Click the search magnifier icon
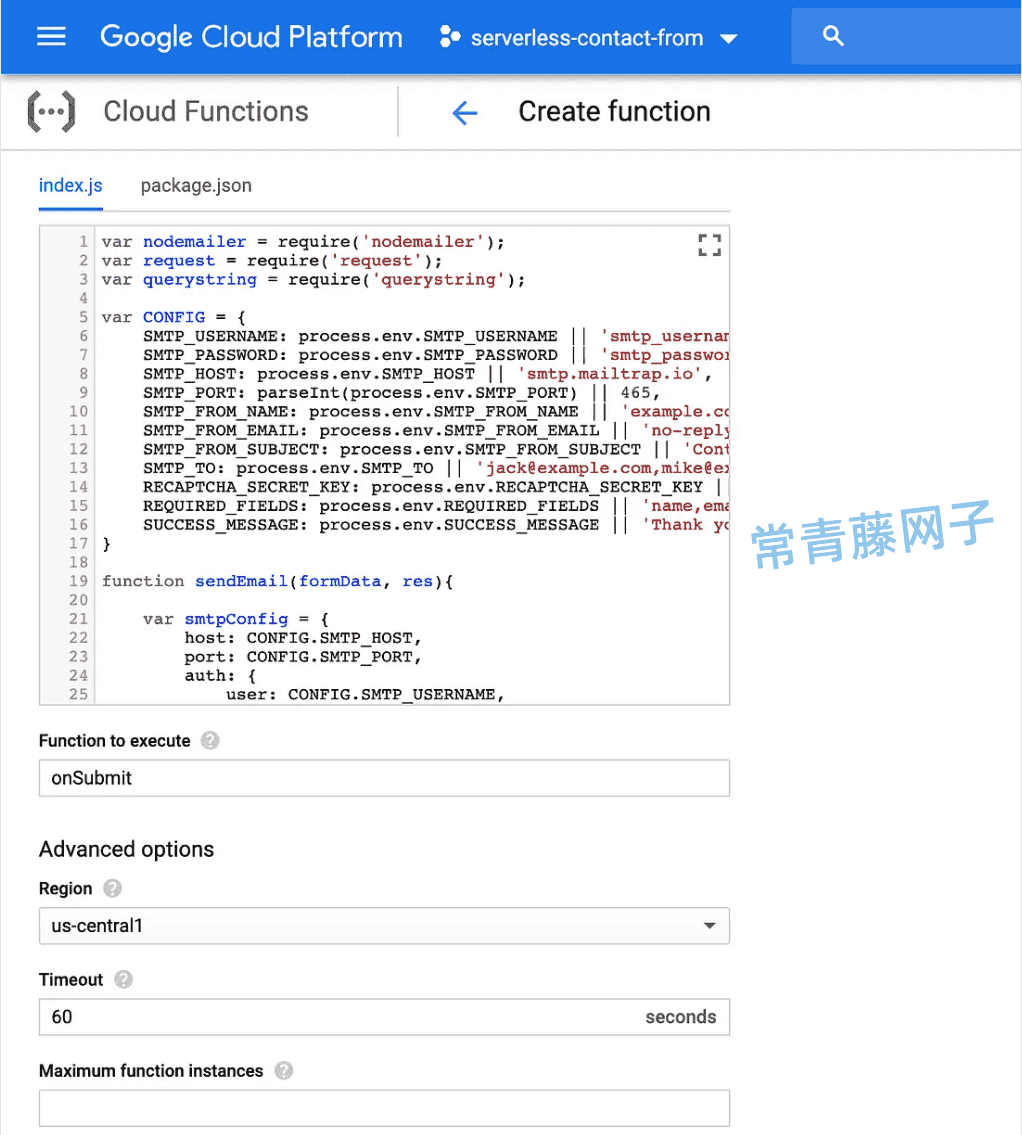Viewport: 1022px width, 1135px height. [833, 35]
